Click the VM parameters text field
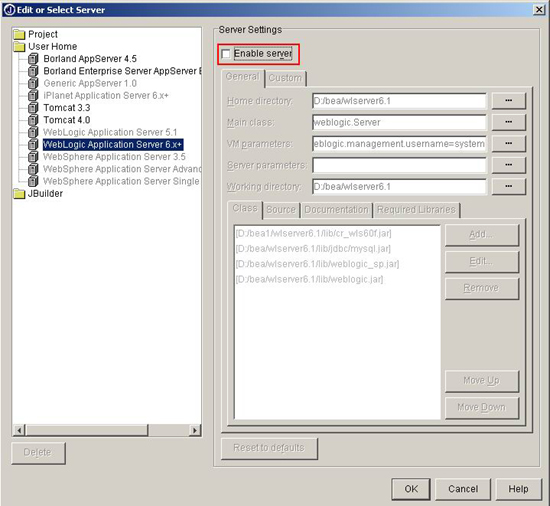The height and width of the screenshot is (506, 550). pyautogui.click(x=399, y=144)
